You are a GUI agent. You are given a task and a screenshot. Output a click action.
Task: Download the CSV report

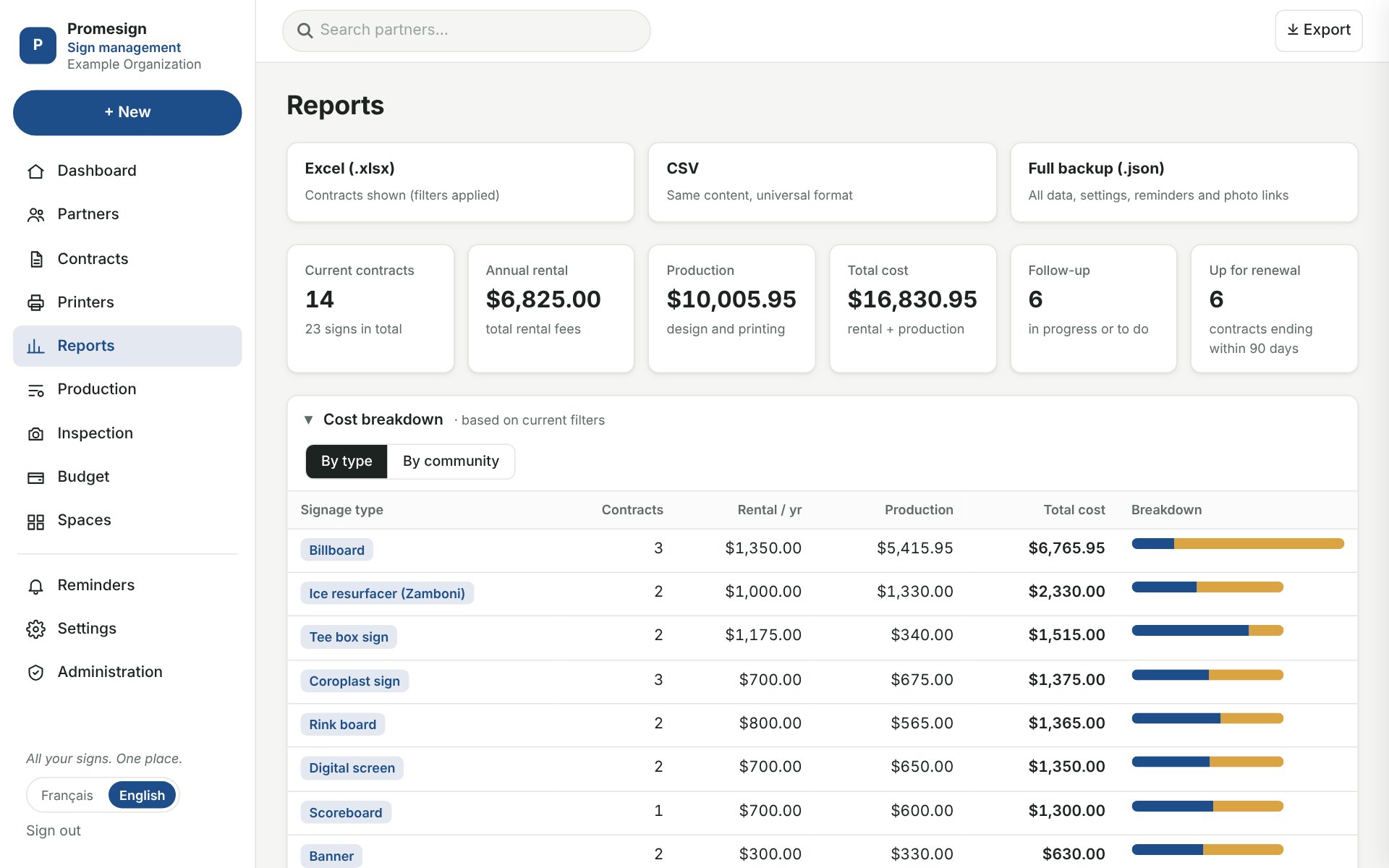tap(822, 182)
